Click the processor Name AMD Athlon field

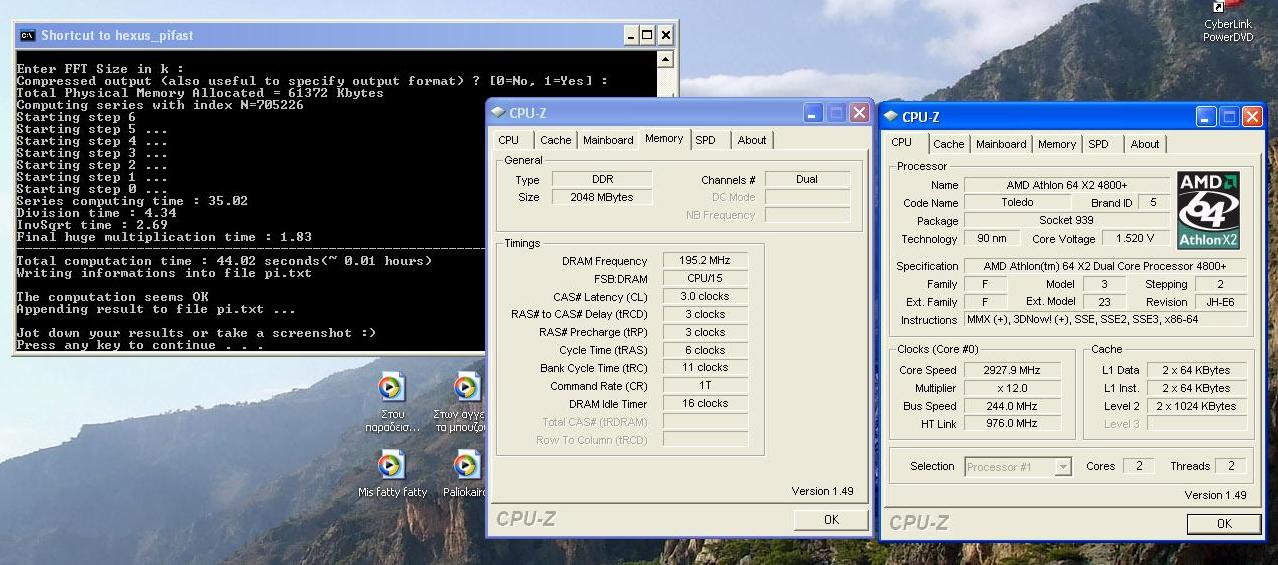[1066, 185]
